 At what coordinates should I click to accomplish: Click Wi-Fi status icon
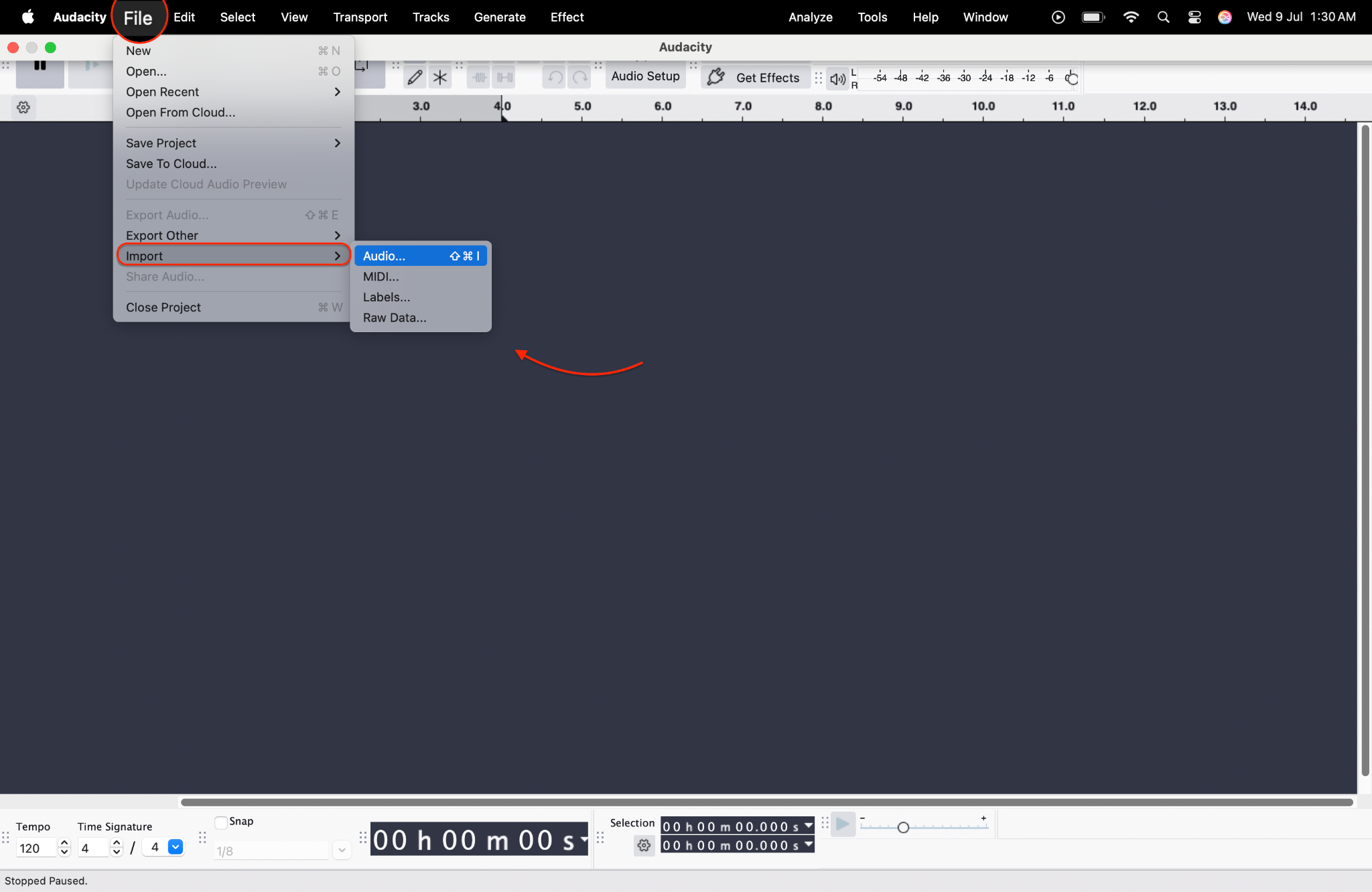pos(1131,17)
